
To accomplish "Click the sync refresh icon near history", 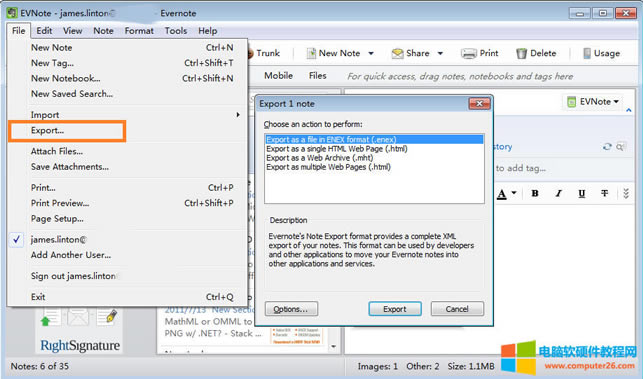I will click(x=607, y=147).
